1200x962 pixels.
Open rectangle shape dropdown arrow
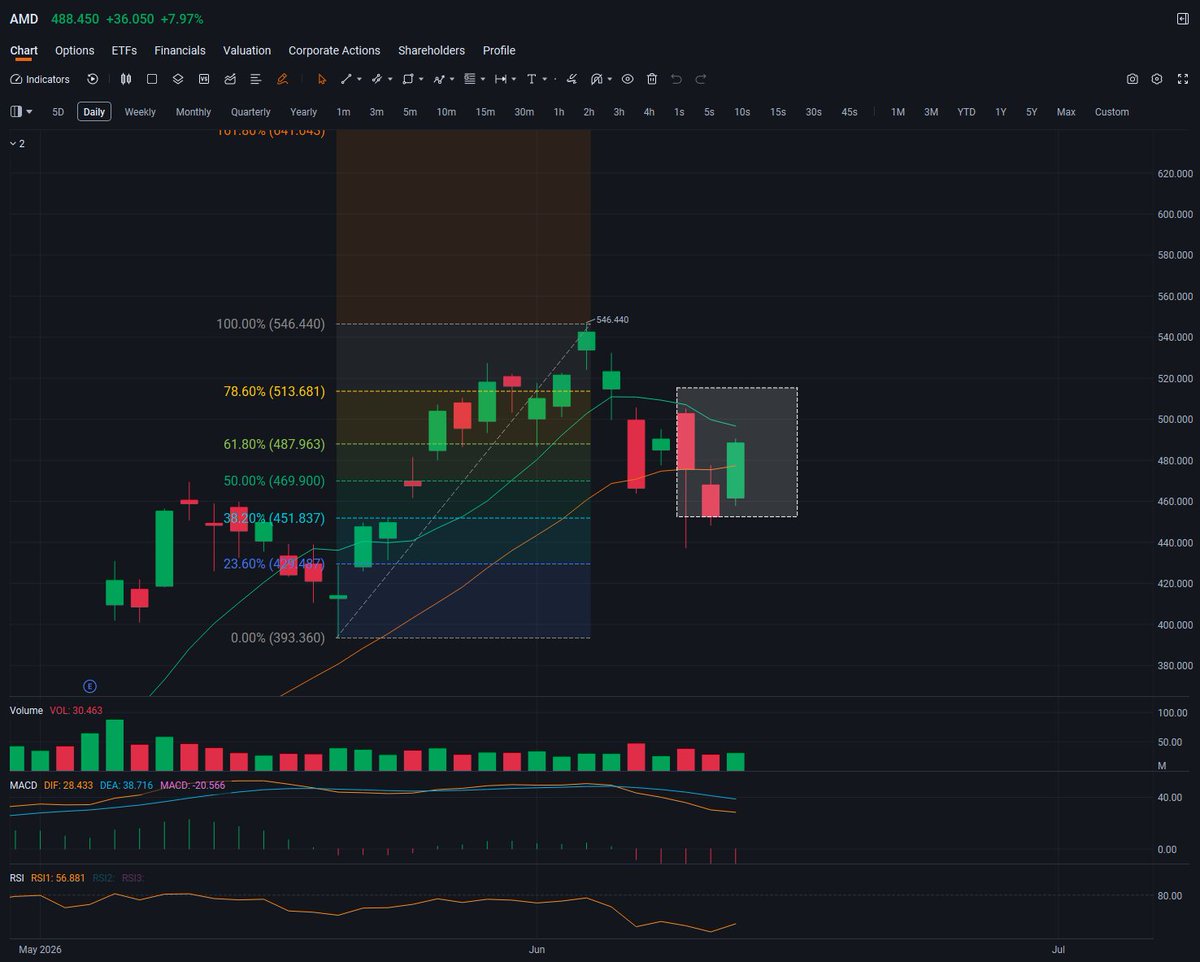click(421, 79)
